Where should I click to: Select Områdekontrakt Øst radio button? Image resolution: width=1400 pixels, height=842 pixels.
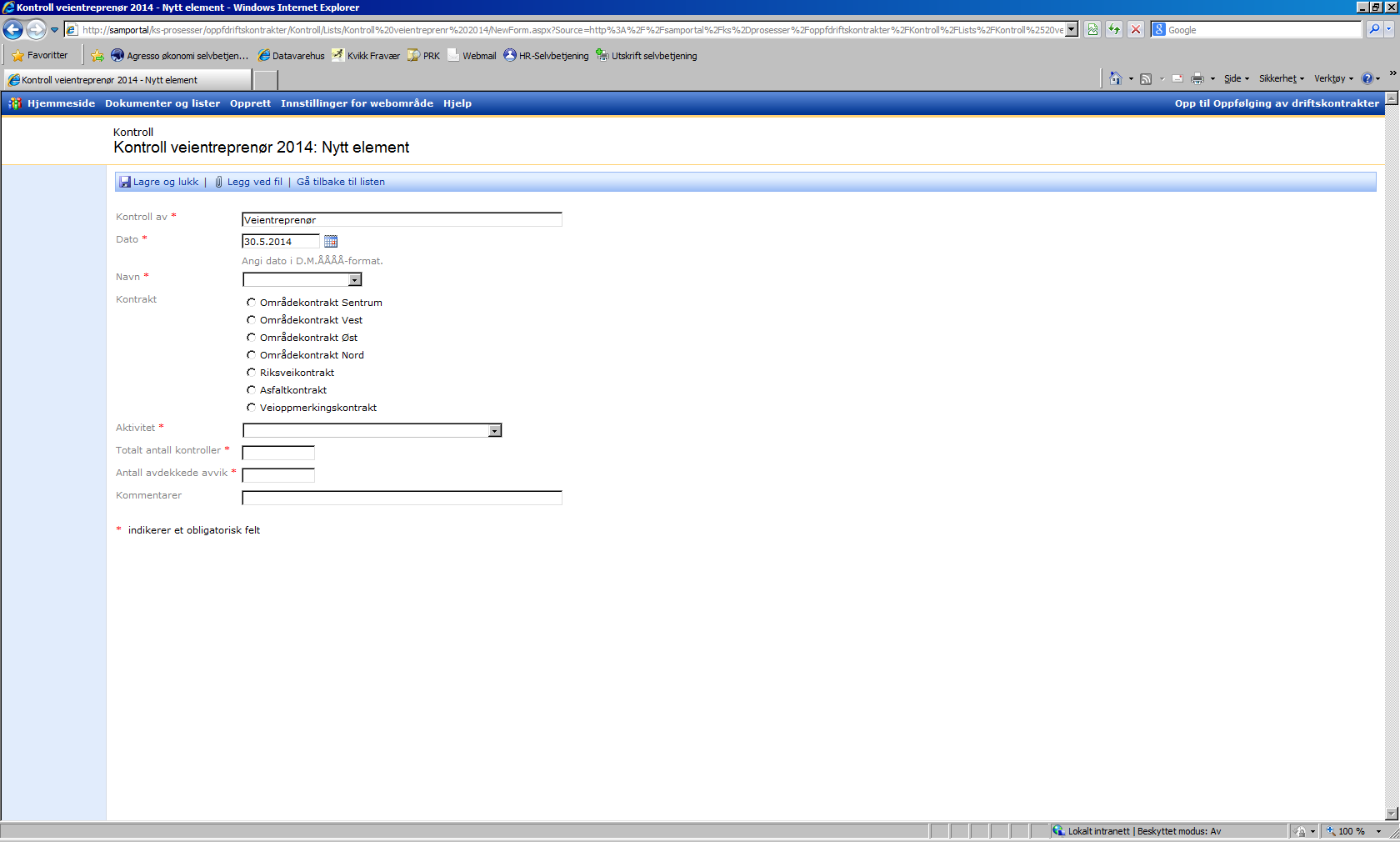pyautogui.click(x=251, y=338)
